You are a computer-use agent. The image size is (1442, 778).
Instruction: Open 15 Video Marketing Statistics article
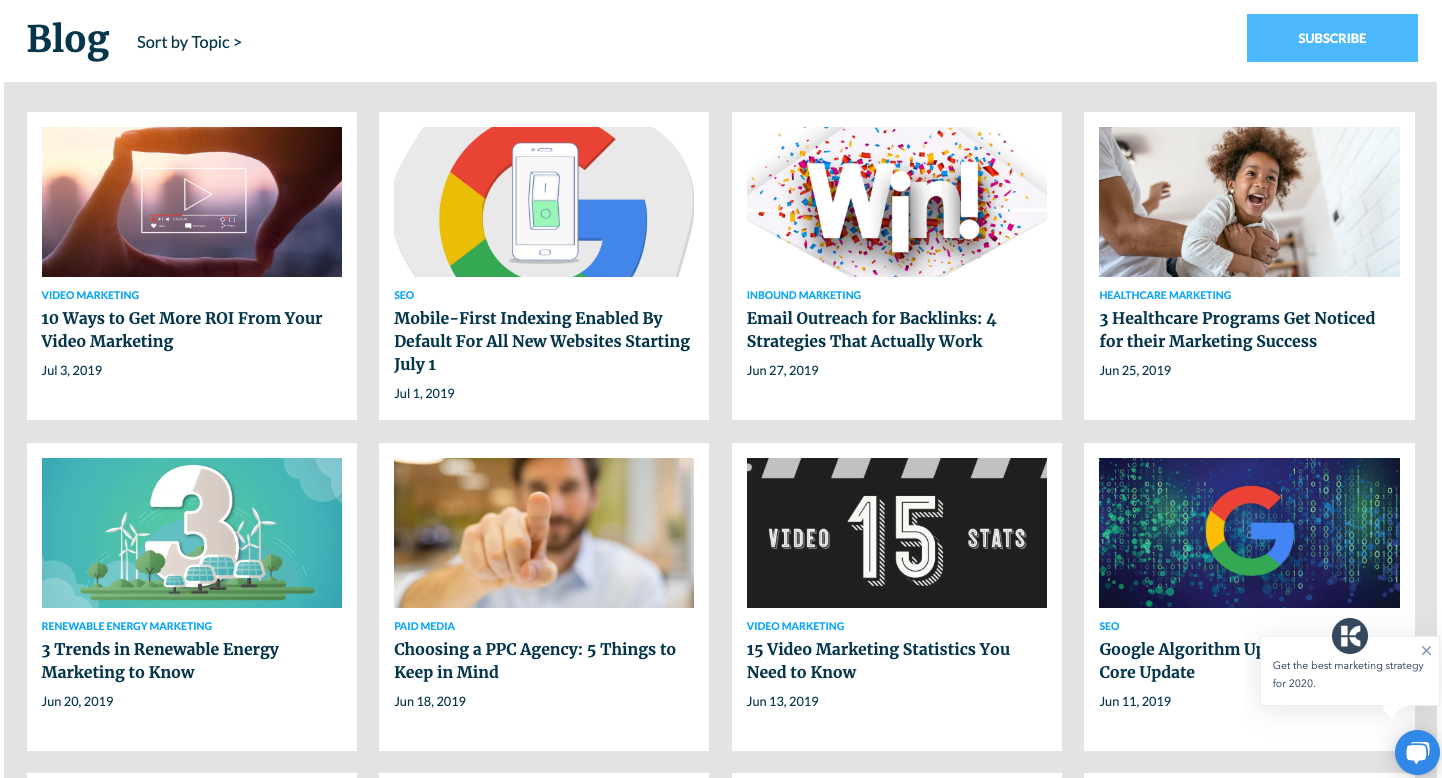(878, 661)
